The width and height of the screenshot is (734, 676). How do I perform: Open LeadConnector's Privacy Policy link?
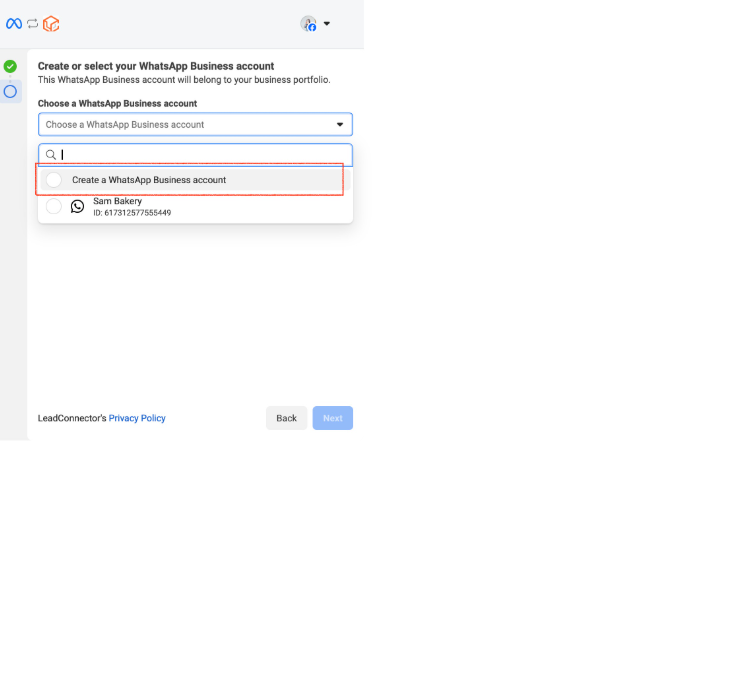click(137, 418)
